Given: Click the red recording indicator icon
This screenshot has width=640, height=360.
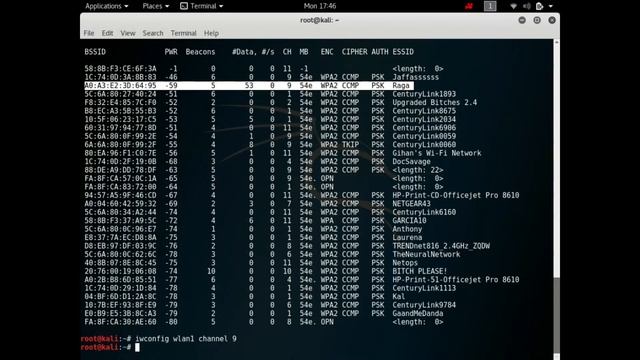Looking at the screenshot, I should (469, 6).
